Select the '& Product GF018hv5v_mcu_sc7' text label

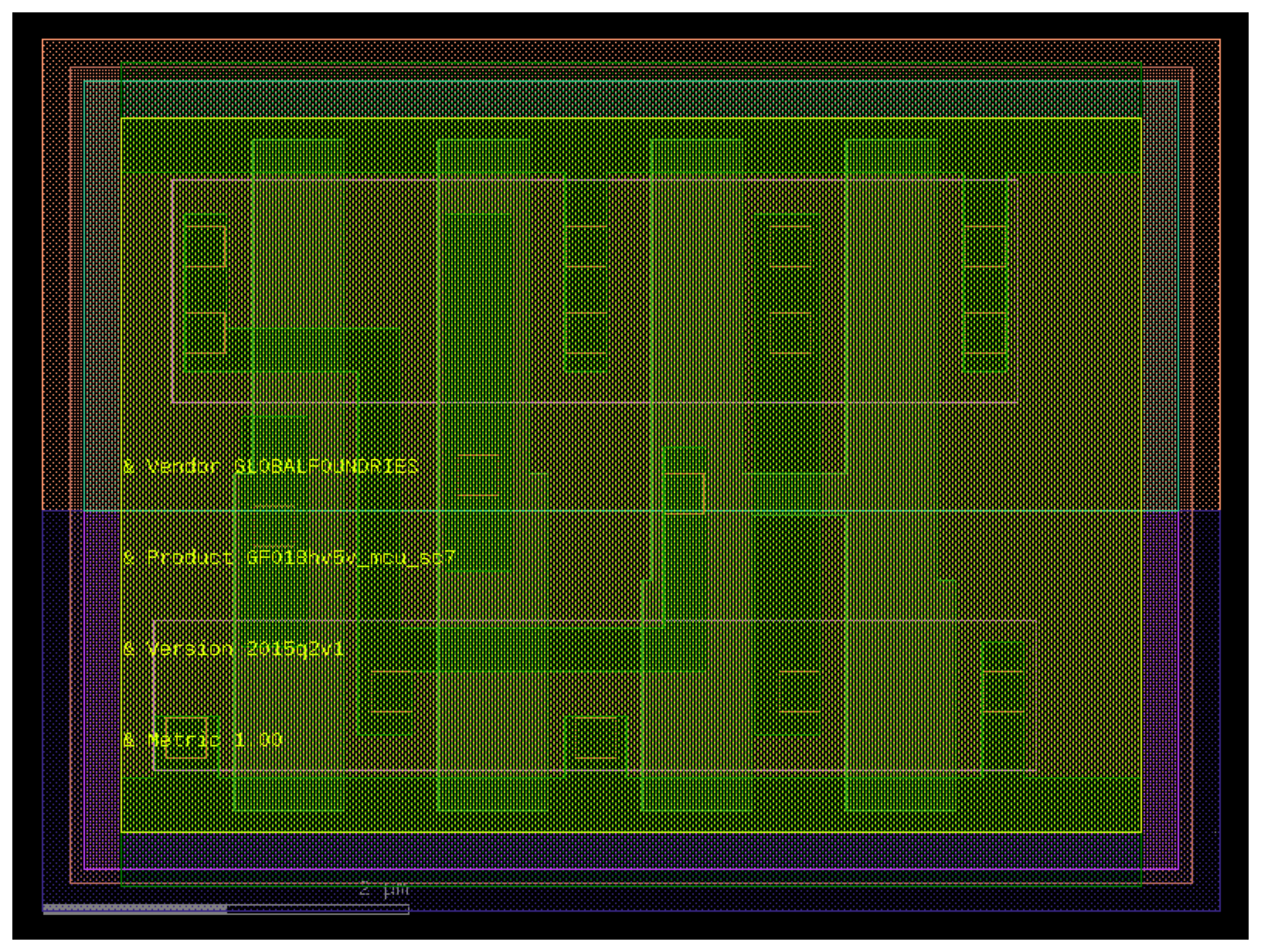click(288, 558)
